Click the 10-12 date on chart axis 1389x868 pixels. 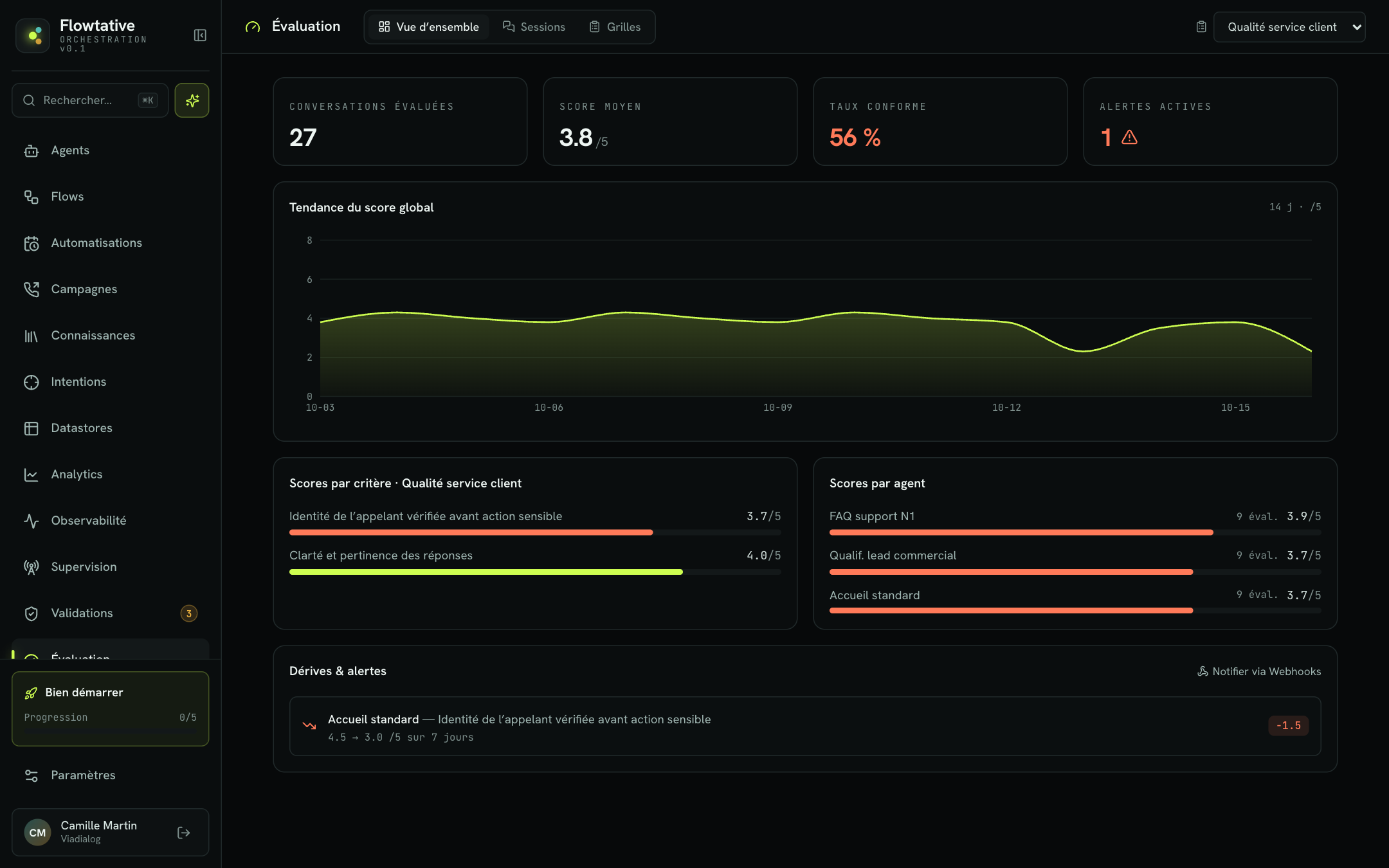[1006, 408]
